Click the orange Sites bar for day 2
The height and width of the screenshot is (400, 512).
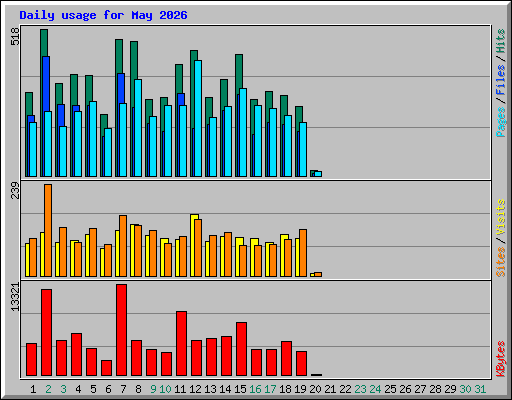48,230
